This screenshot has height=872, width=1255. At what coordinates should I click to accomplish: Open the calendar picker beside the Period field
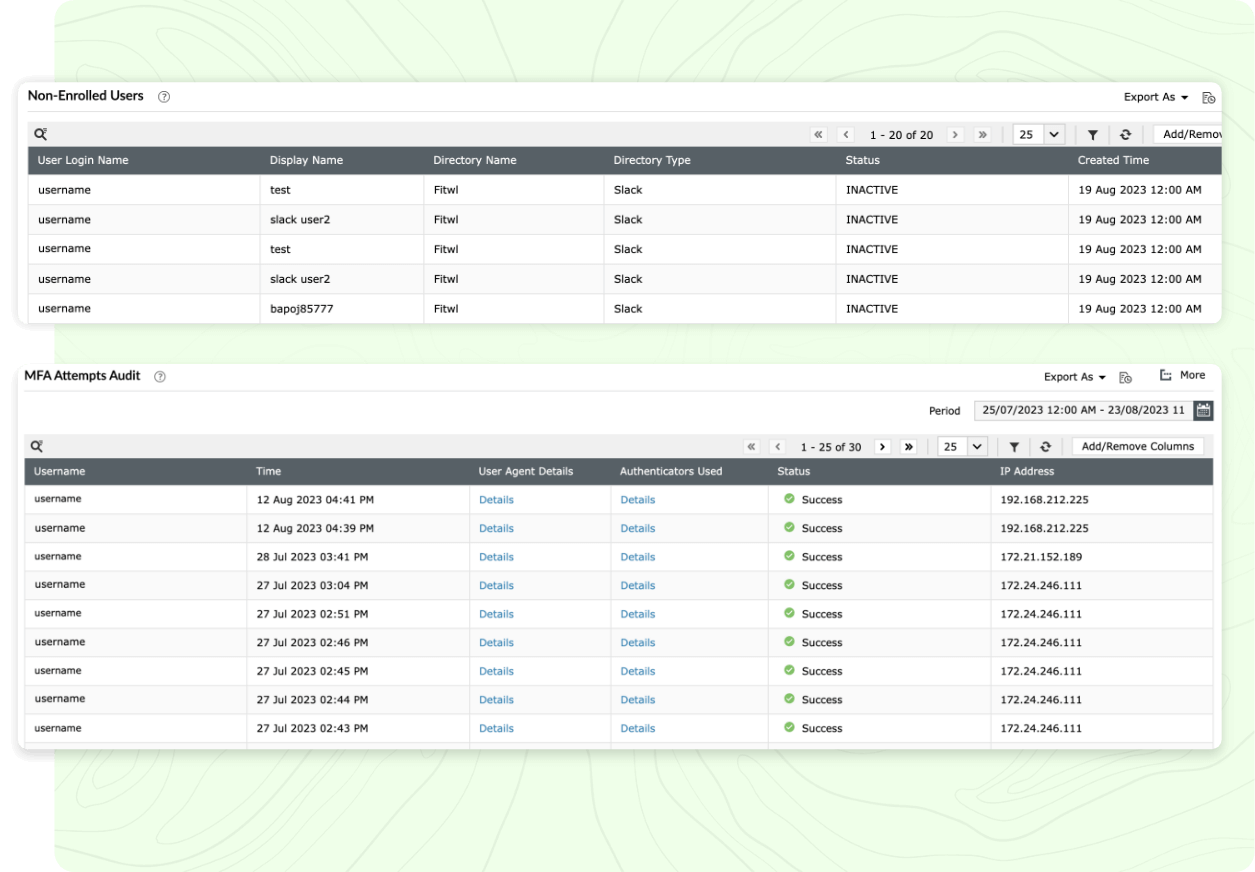click(1204, 410)
